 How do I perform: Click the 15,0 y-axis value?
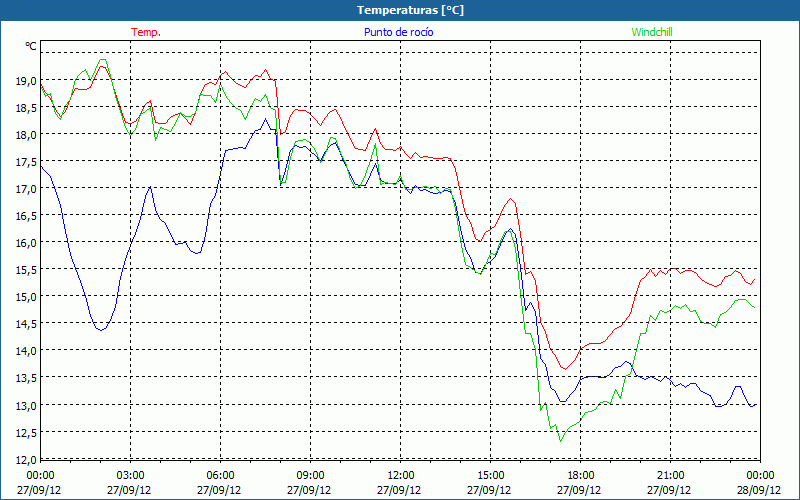coord(26,296)
